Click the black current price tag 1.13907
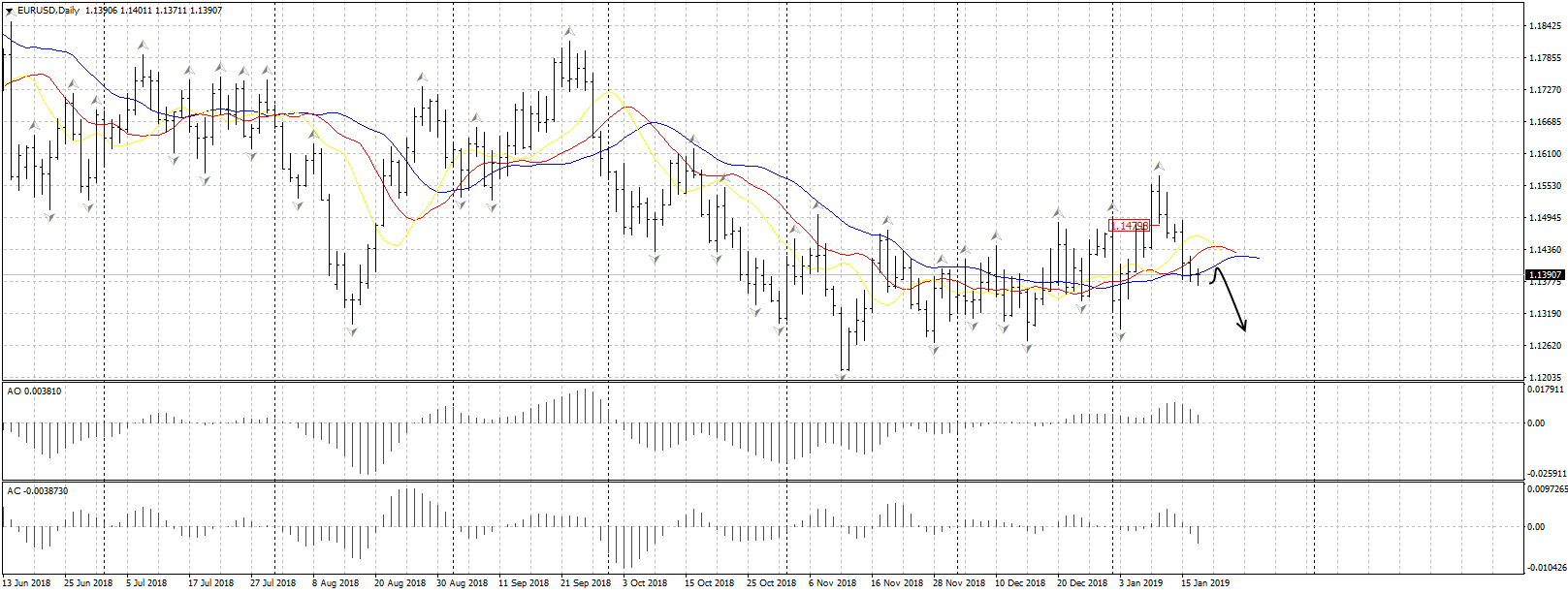 (x=1541, y=275)
